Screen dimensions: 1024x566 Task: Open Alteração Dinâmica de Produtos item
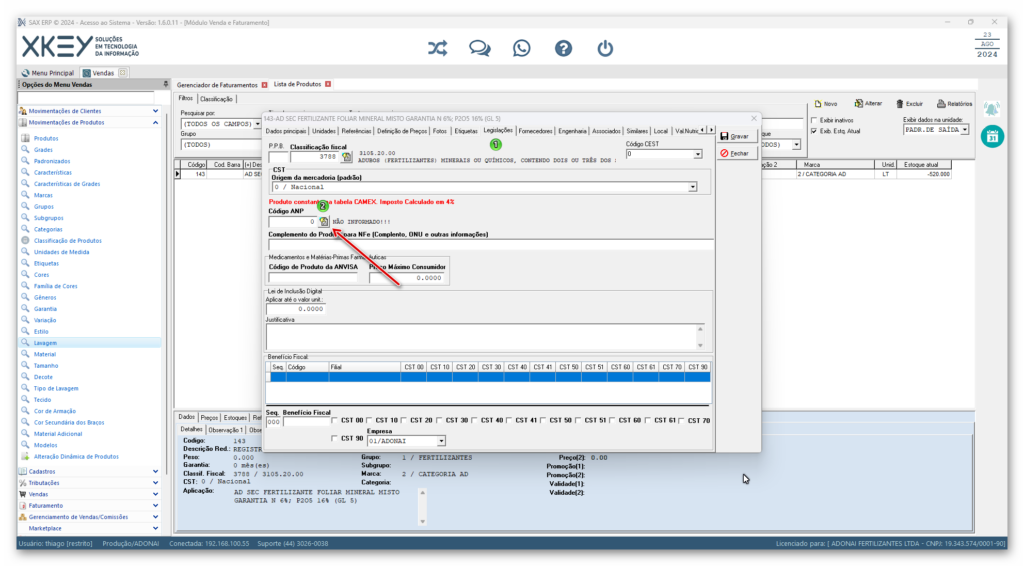click(x=76, y=457)
